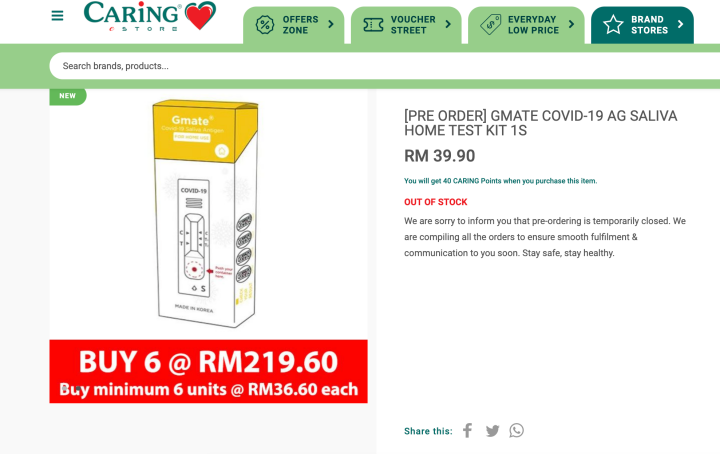This screenshot has width=720, height=454.
Task: Open the Voucher Street tab
Action: pos(406,25)
